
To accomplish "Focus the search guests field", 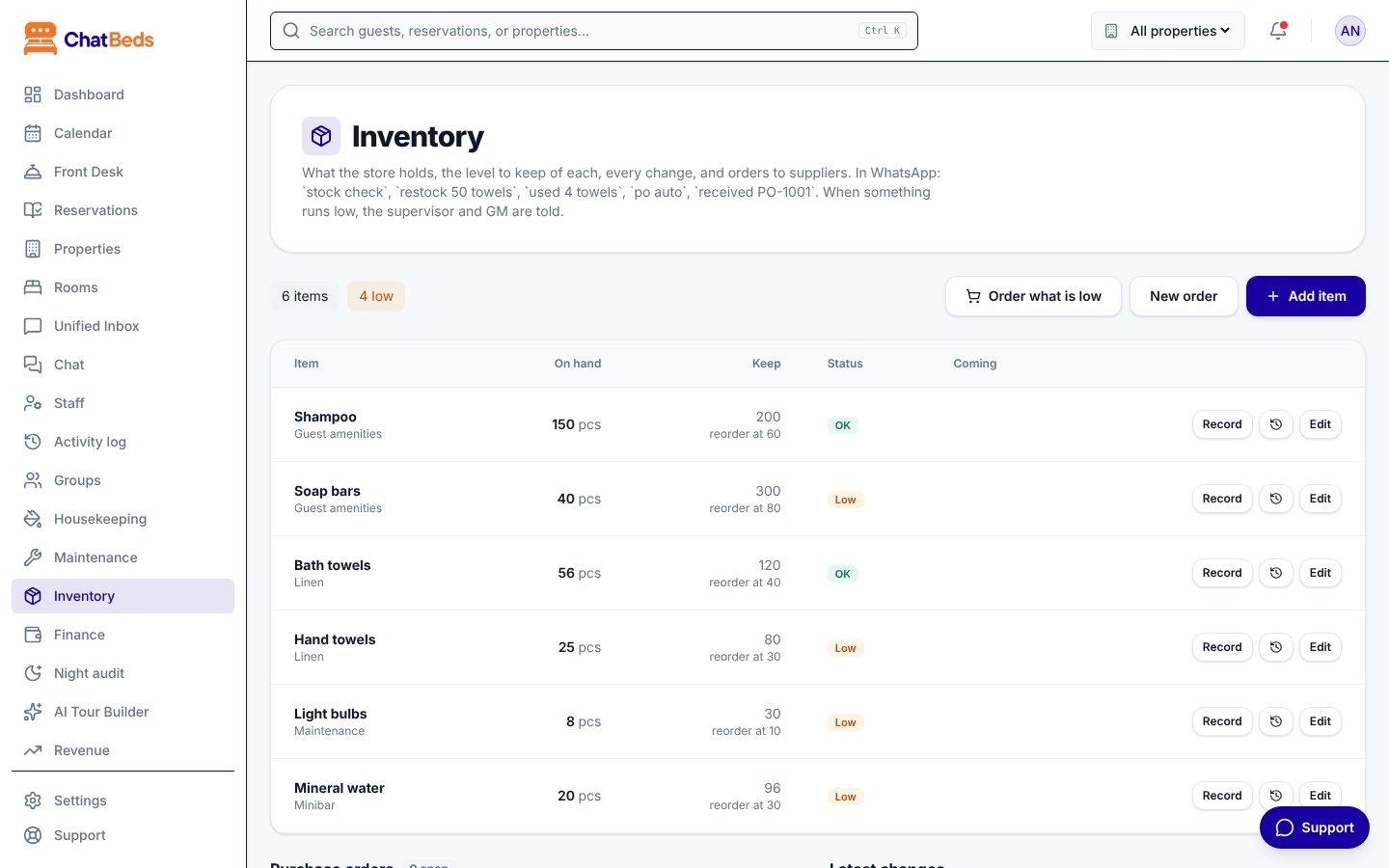I will tap(594, 31).
